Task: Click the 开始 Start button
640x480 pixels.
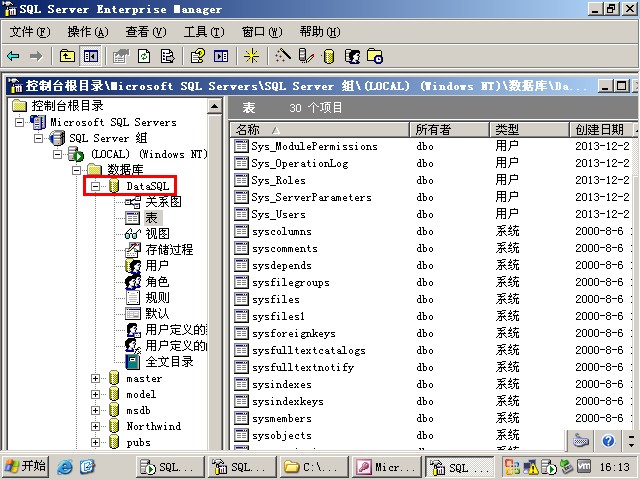Action: (x=25, y=466)
